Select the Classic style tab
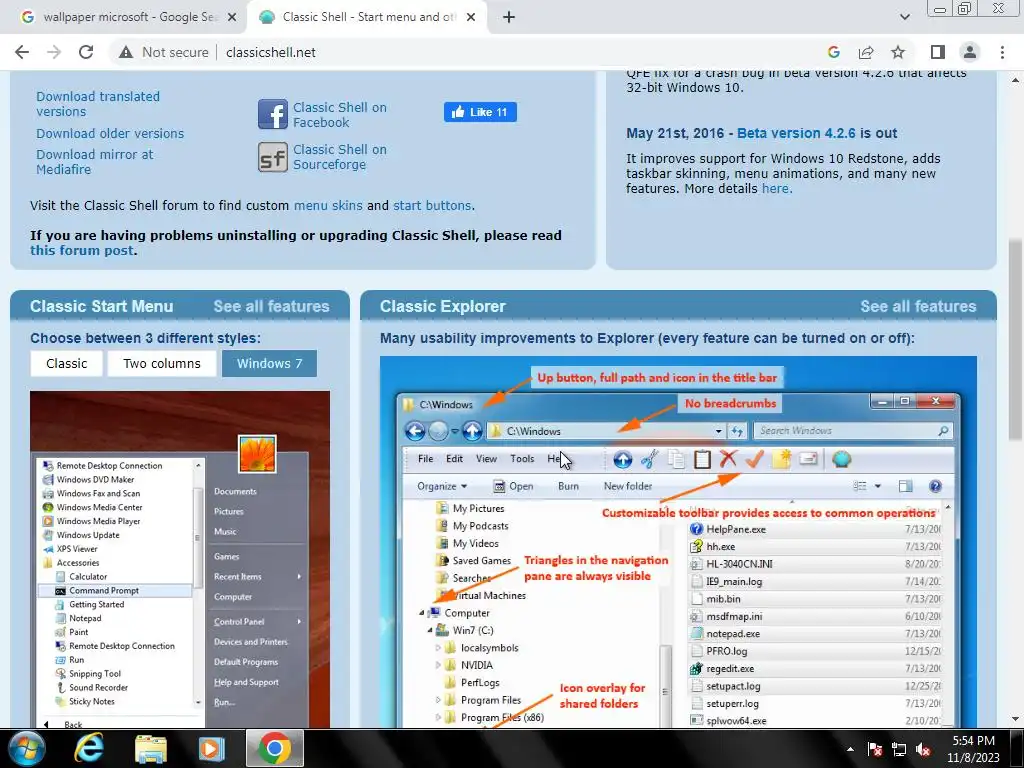 click(67, 364)
